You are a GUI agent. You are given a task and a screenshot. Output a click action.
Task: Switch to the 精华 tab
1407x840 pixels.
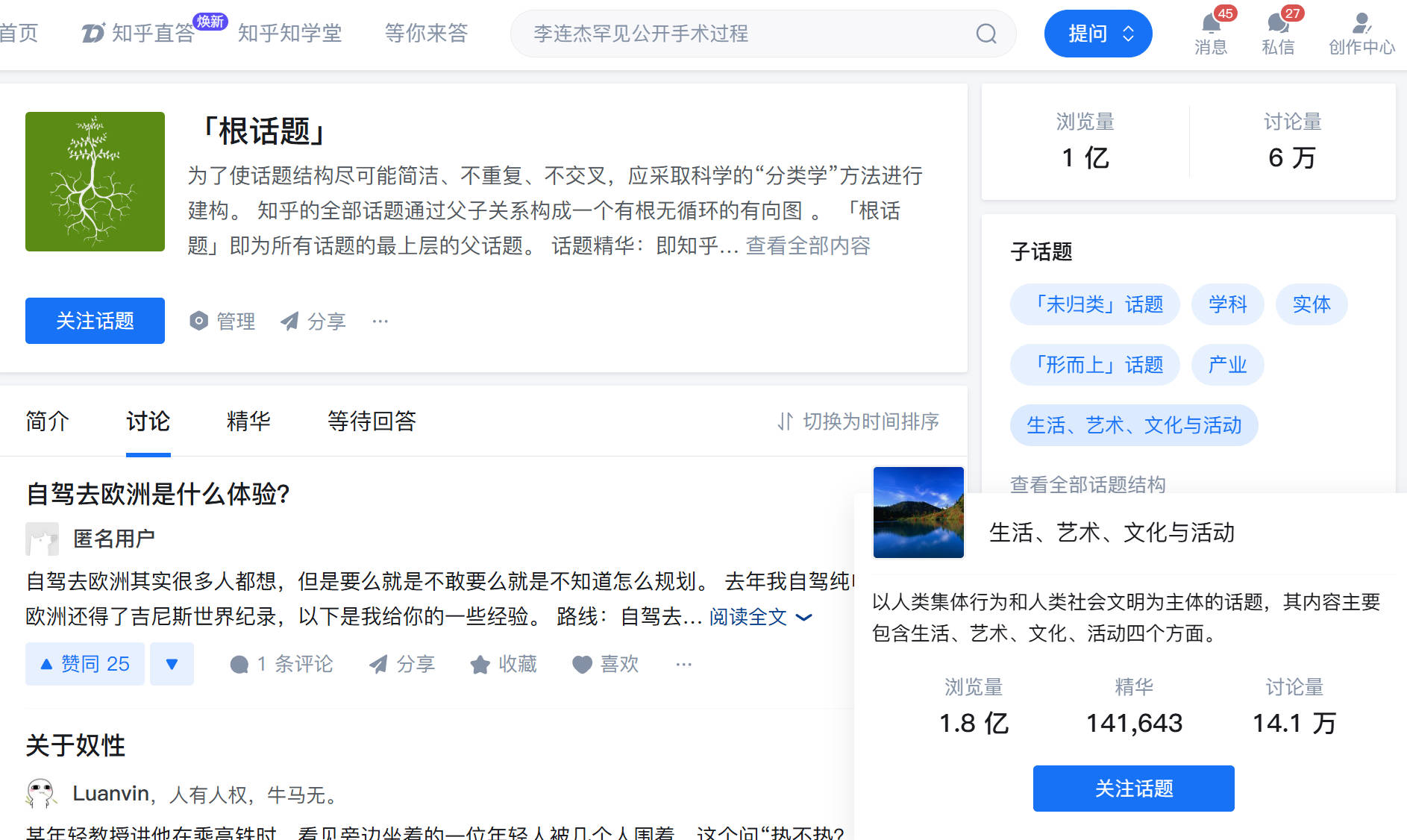pos(248,421)
